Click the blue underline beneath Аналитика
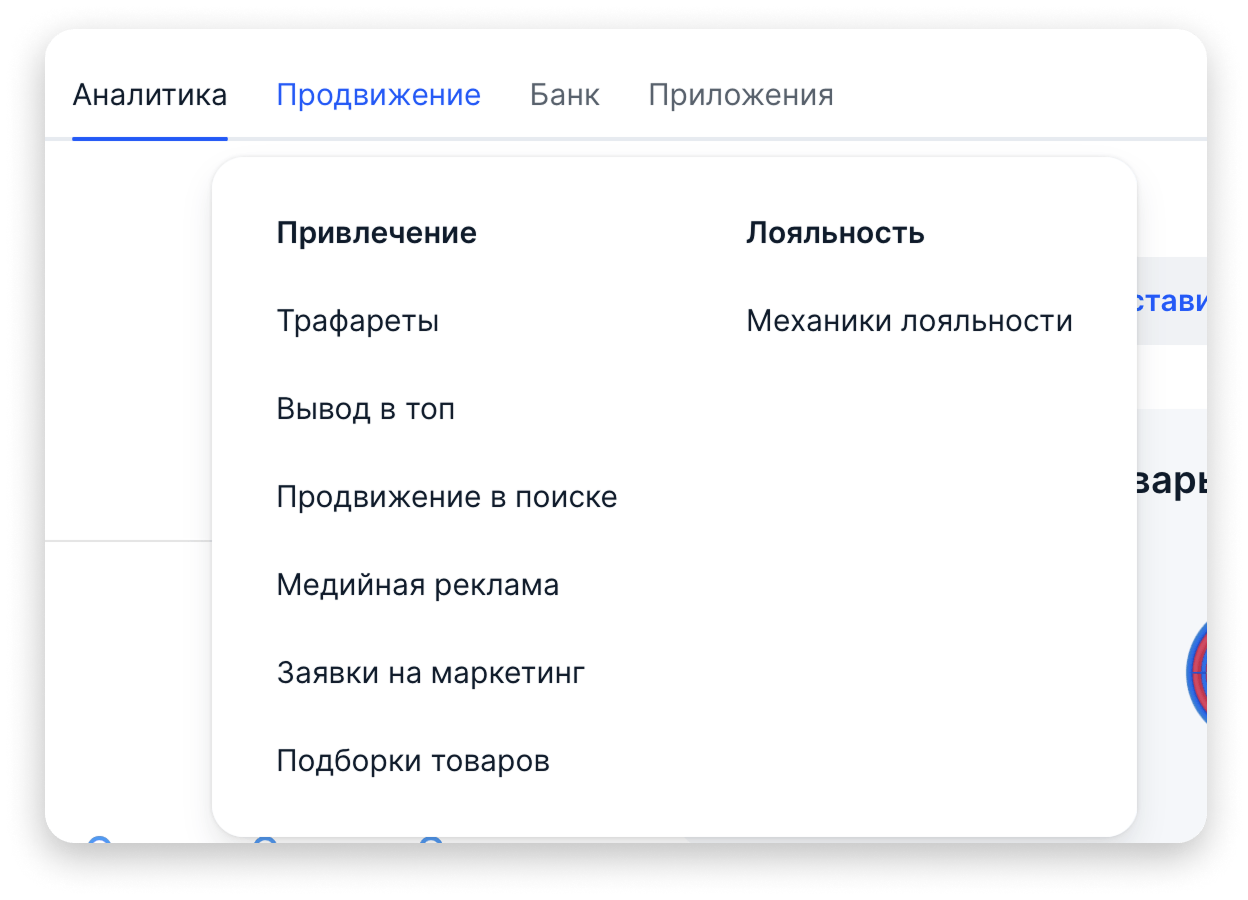 click(x=150, y=138)
